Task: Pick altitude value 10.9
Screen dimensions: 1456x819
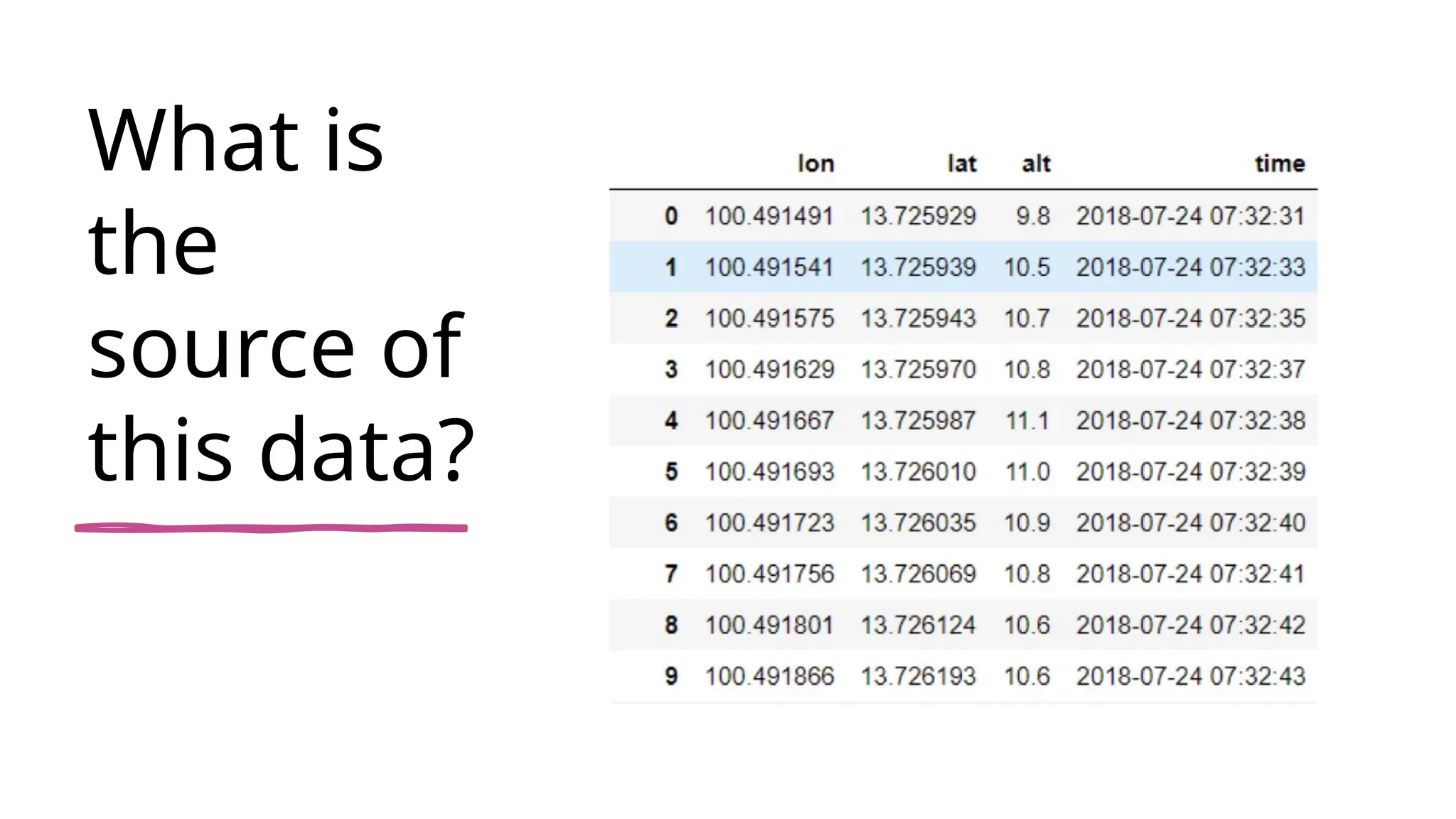Action: [1027, 523]
